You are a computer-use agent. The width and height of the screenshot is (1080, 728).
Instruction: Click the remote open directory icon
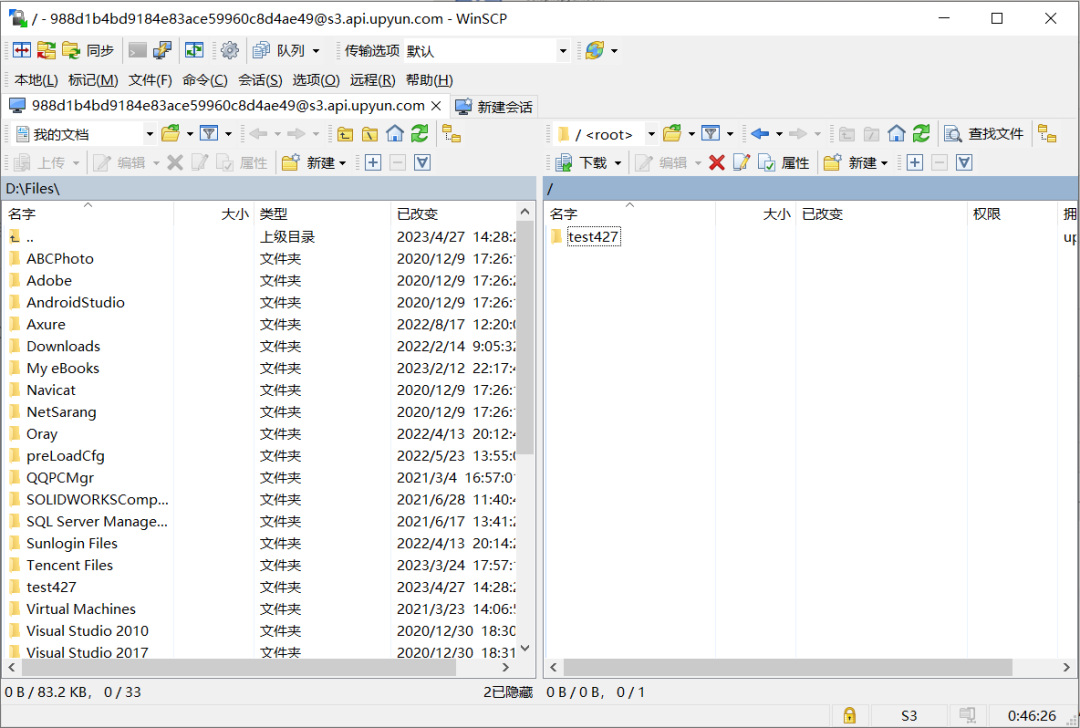tap(672, 134)
